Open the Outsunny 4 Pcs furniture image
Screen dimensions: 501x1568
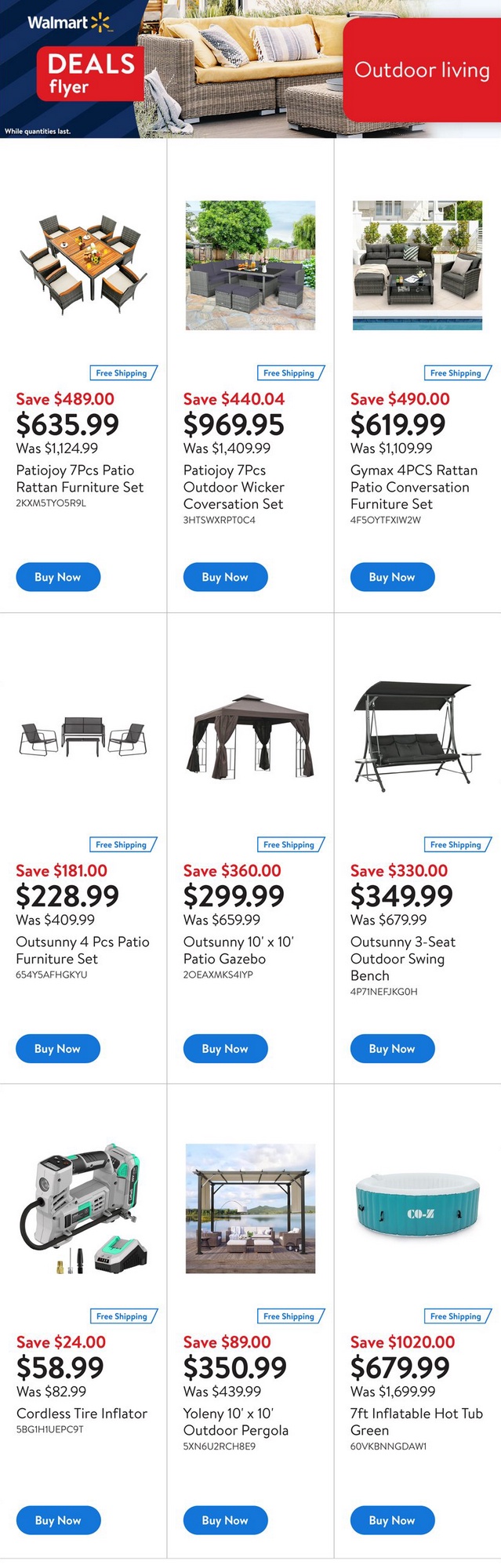point(83,737)
